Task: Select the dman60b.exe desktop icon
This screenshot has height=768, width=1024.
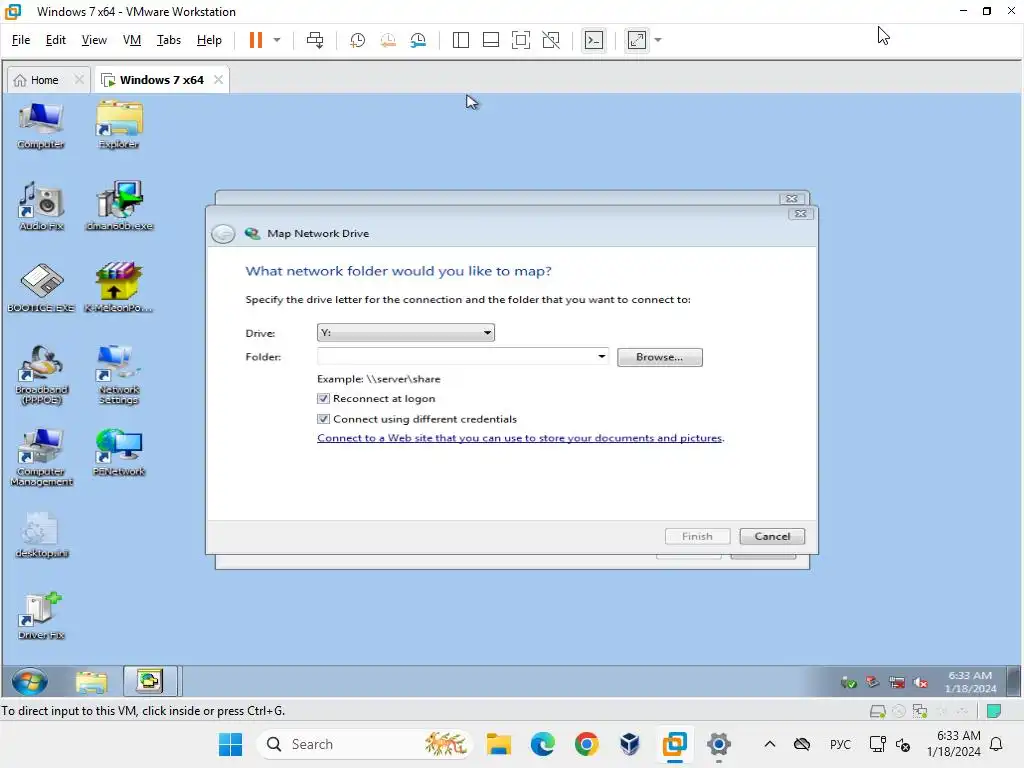Action: pos(119,207)
